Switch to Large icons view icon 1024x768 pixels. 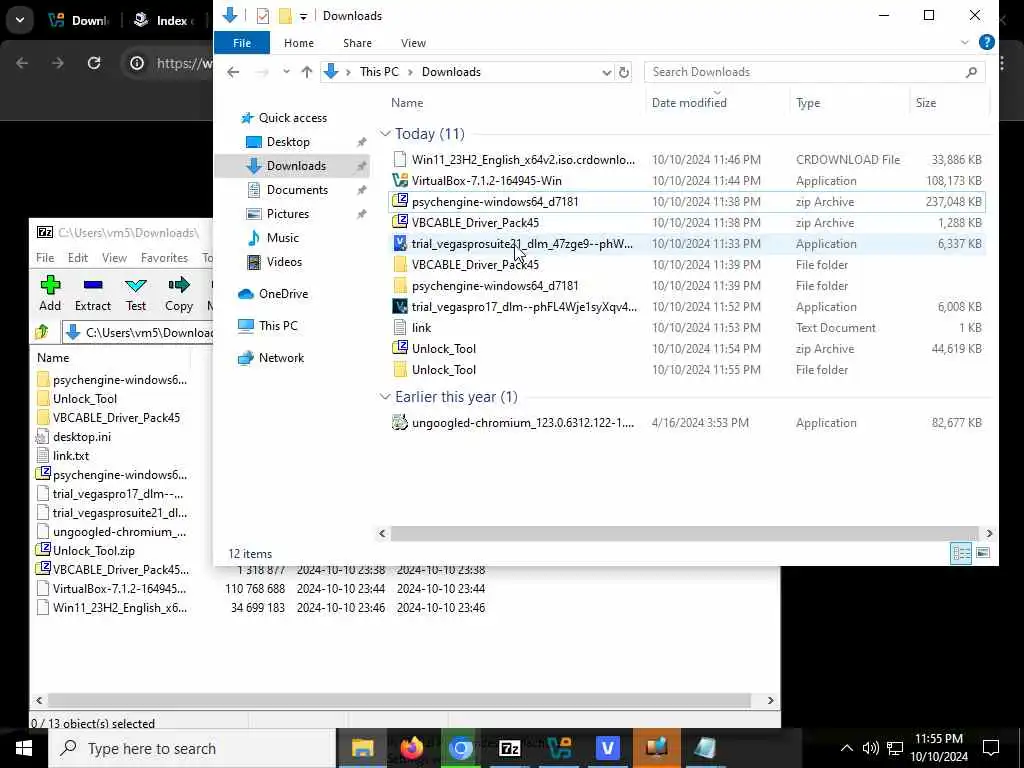tap(982, 553)
